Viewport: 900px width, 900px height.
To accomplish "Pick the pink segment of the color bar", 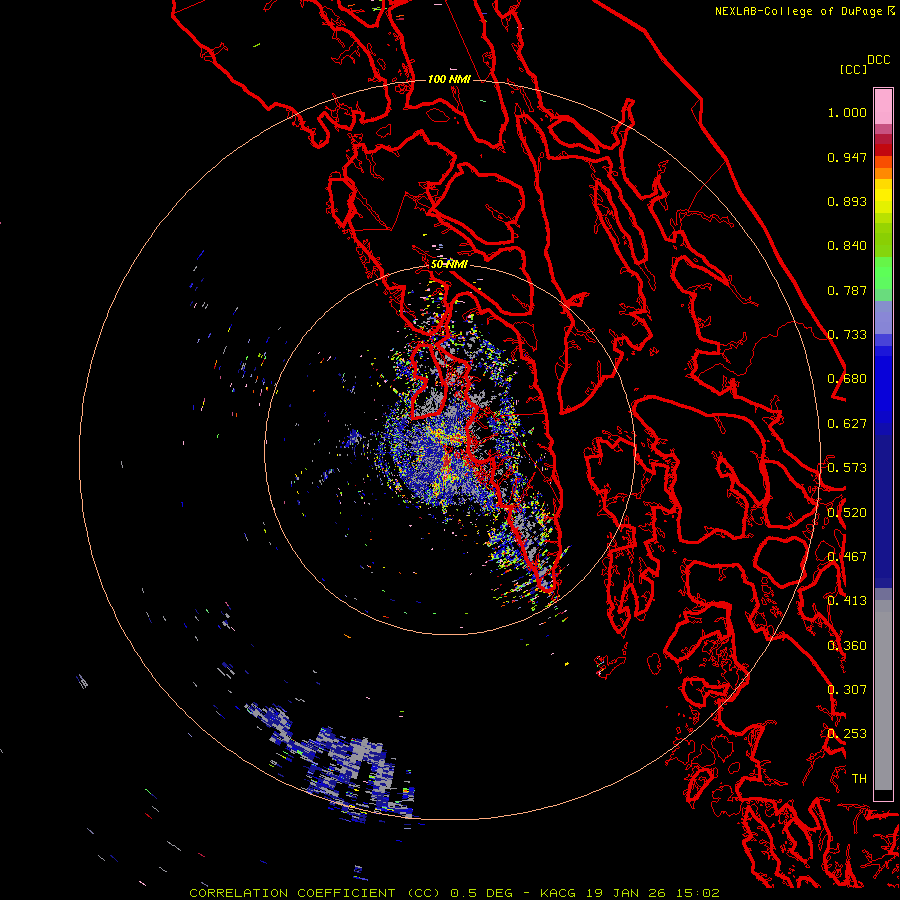I will click(883, 107).
